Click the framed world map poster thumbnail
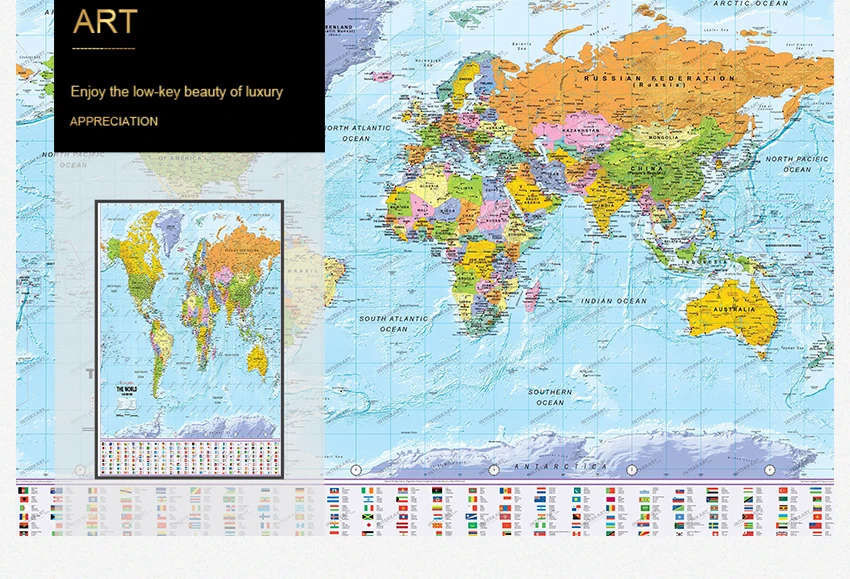 point(189,339)
